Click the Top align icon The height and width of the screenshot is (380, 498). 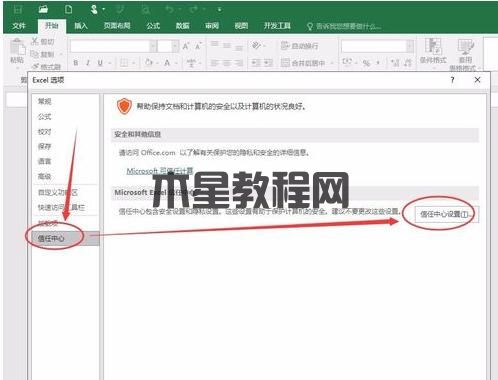(215, 45)
